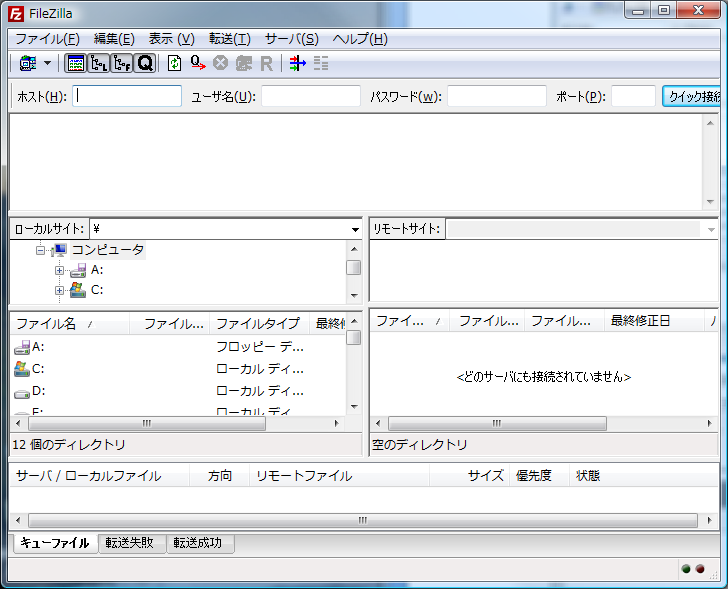The image size is (728, 589).
Task: Toggle remote directory tree icon
Action: click(x=122, y=63)
